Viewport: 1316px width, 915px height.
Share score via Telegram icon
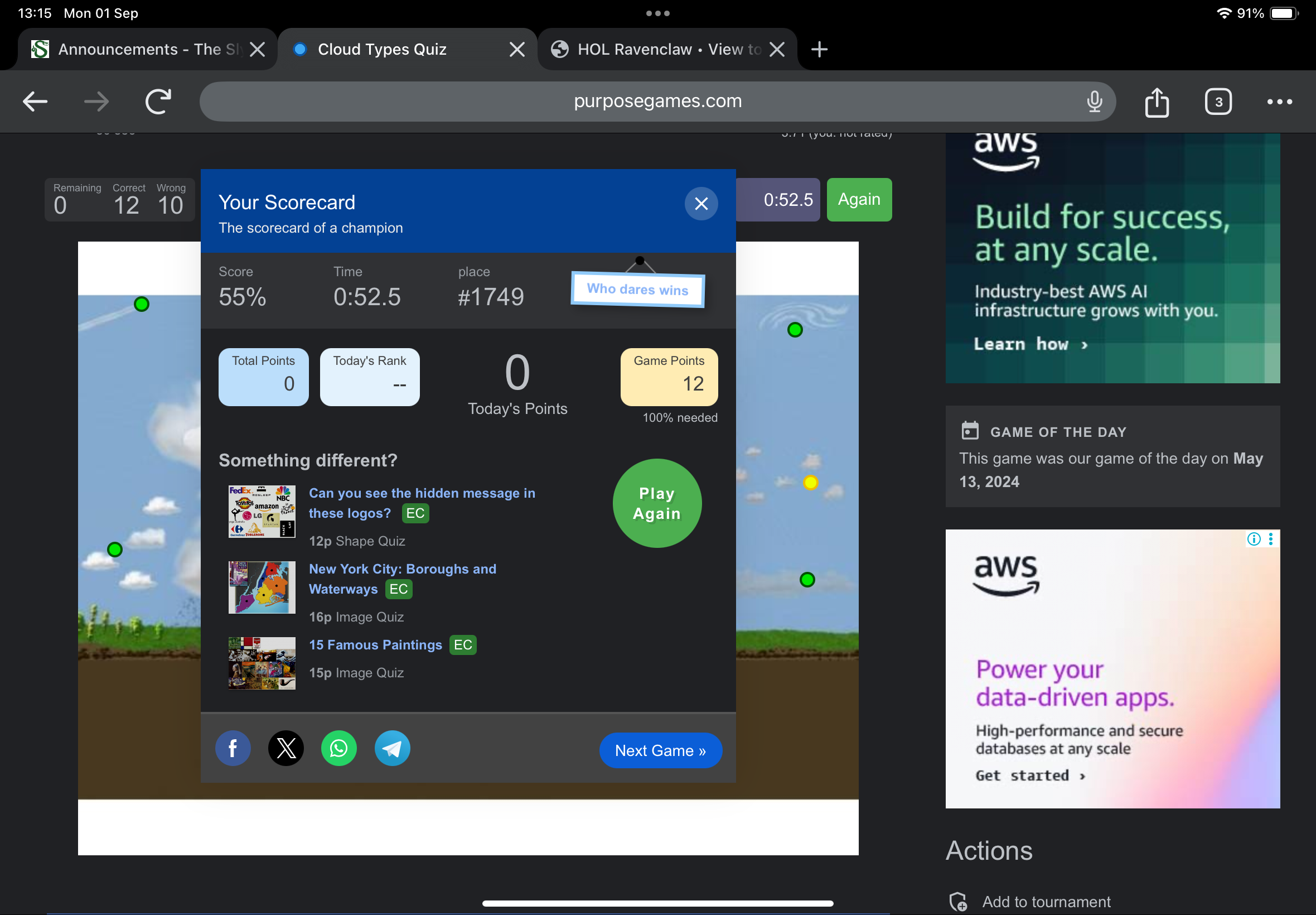(x=392, y=748)
